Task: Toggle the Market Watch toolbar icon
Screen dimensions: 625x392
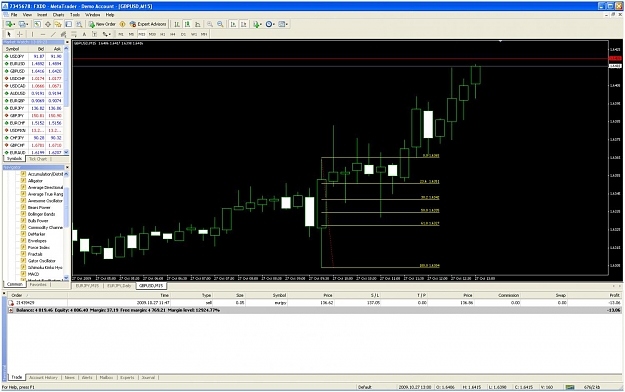Action: 37,24
